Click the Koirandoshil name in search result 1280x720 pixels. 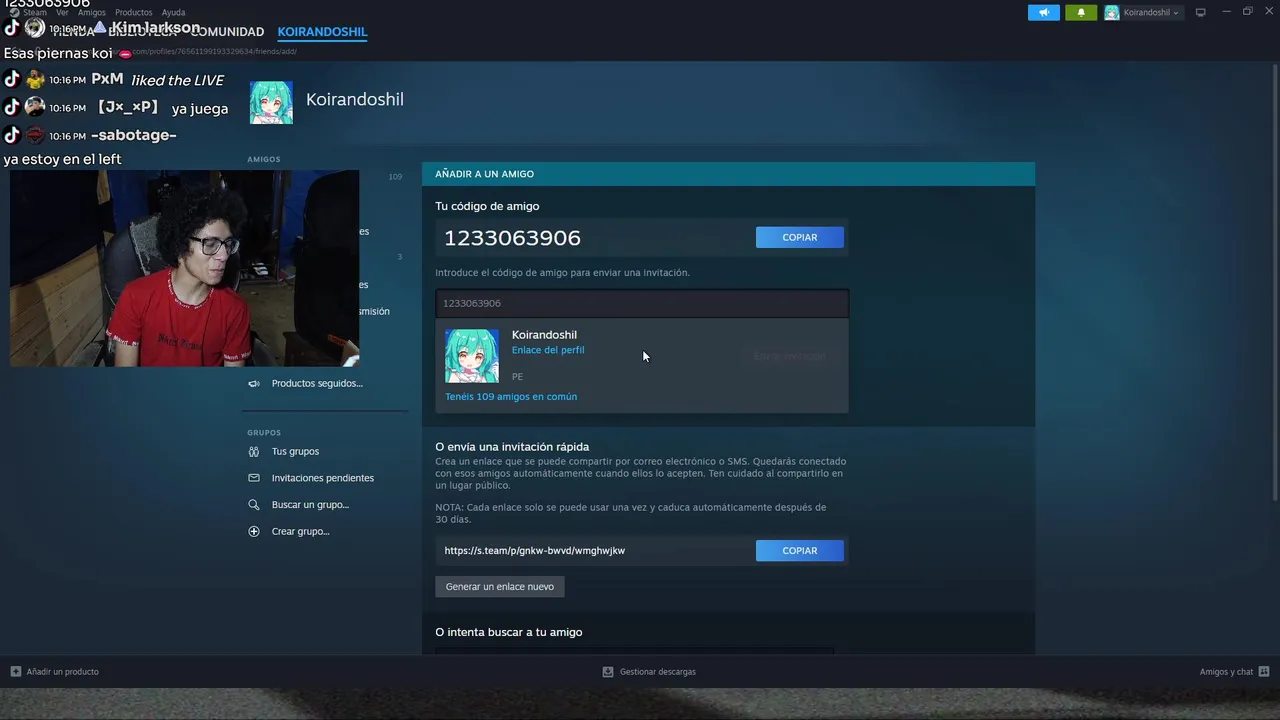(x=544, y=335)
